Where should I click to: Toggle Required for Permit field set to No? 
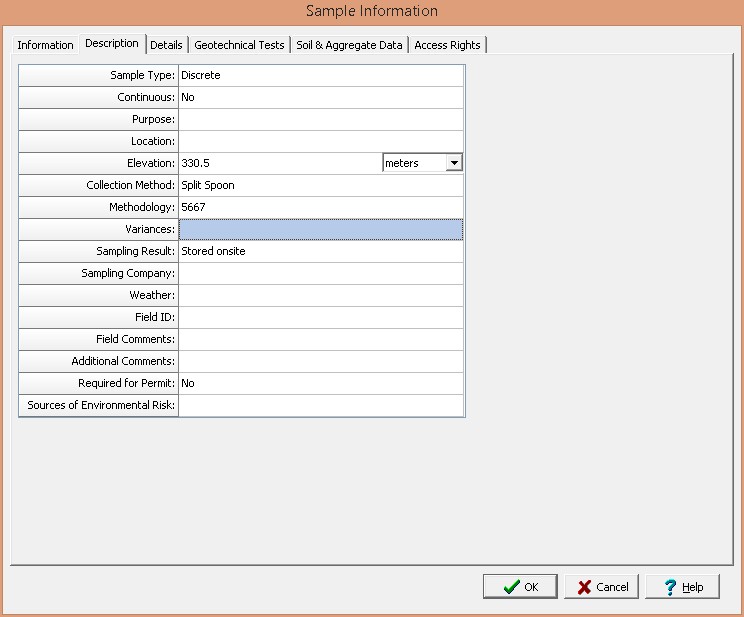click(x=320, y=383)
